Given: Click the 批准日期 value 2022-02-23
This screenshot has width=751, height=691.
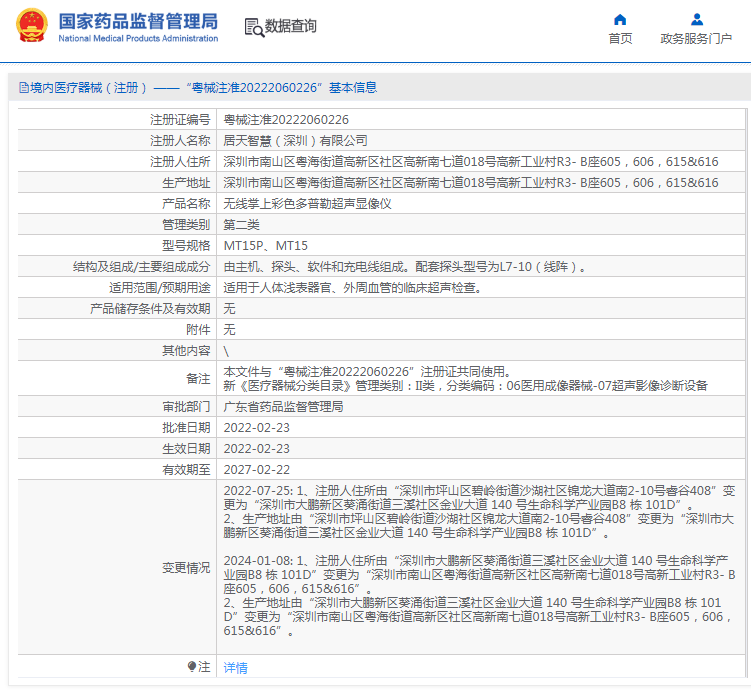Looking at the screenshot, I should [x=257, y=428].
